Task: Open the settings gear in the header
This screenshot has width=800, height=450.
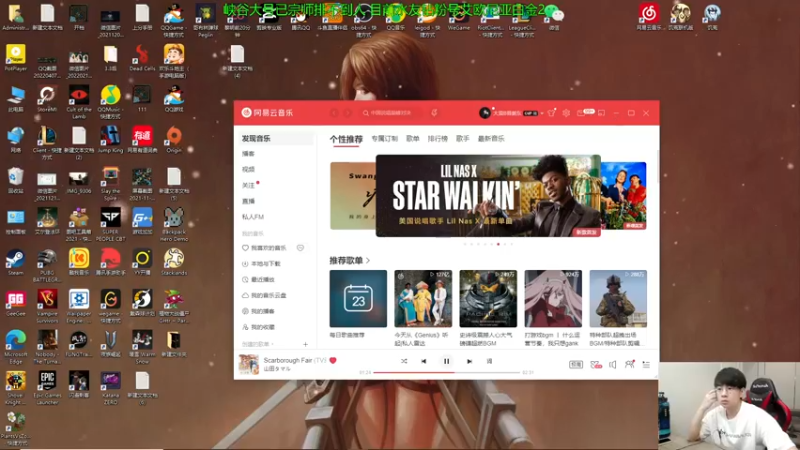Action: click(x=566, y=113)
